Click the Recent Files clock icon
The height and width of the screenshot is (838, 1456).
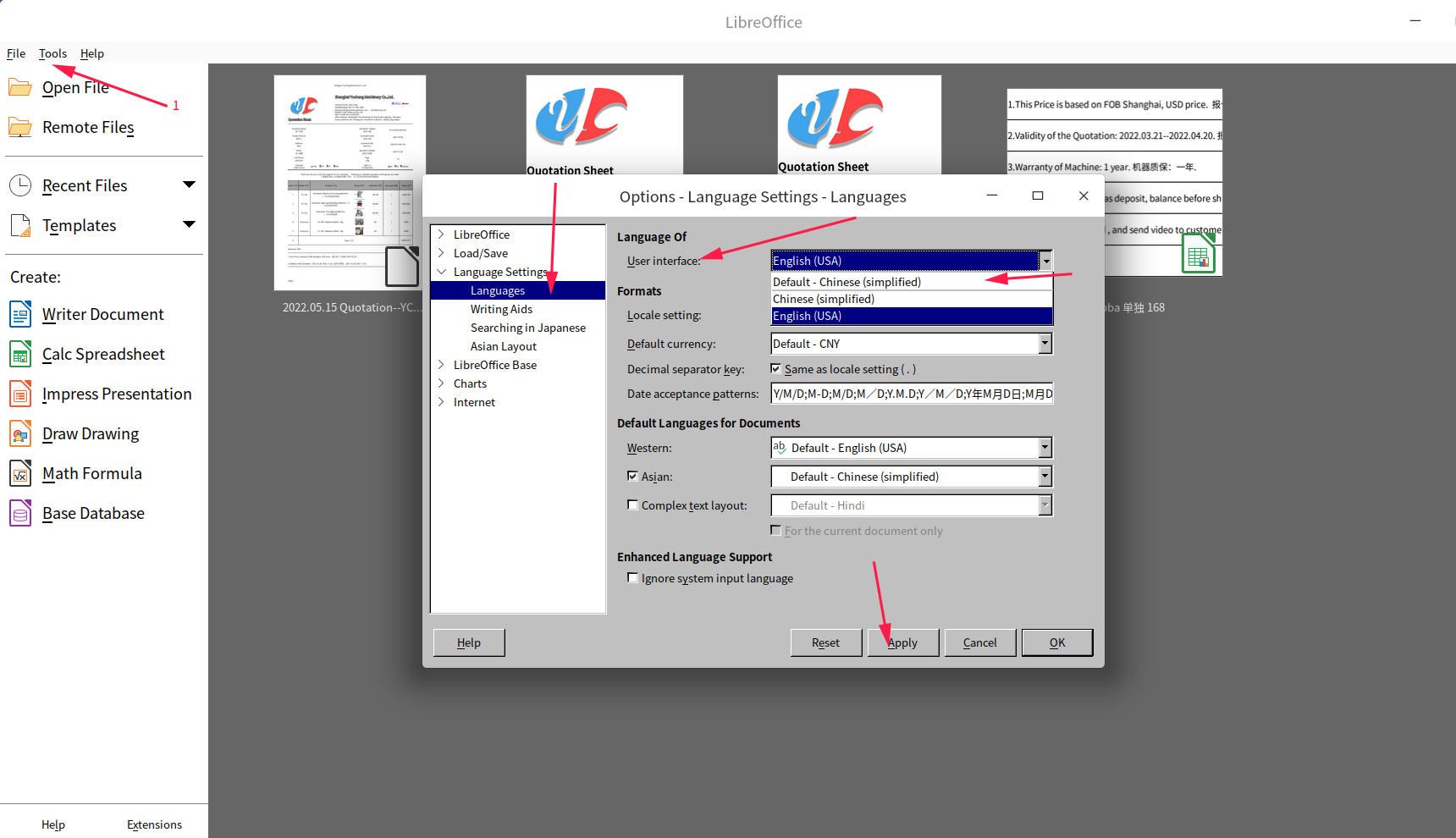(20, 185)
